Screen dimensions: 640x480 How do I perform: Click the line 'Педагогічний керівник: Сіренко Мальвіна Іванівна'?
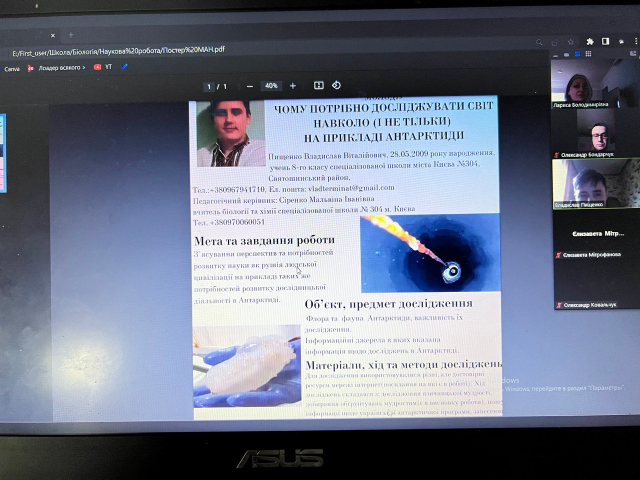pos(284,200)
